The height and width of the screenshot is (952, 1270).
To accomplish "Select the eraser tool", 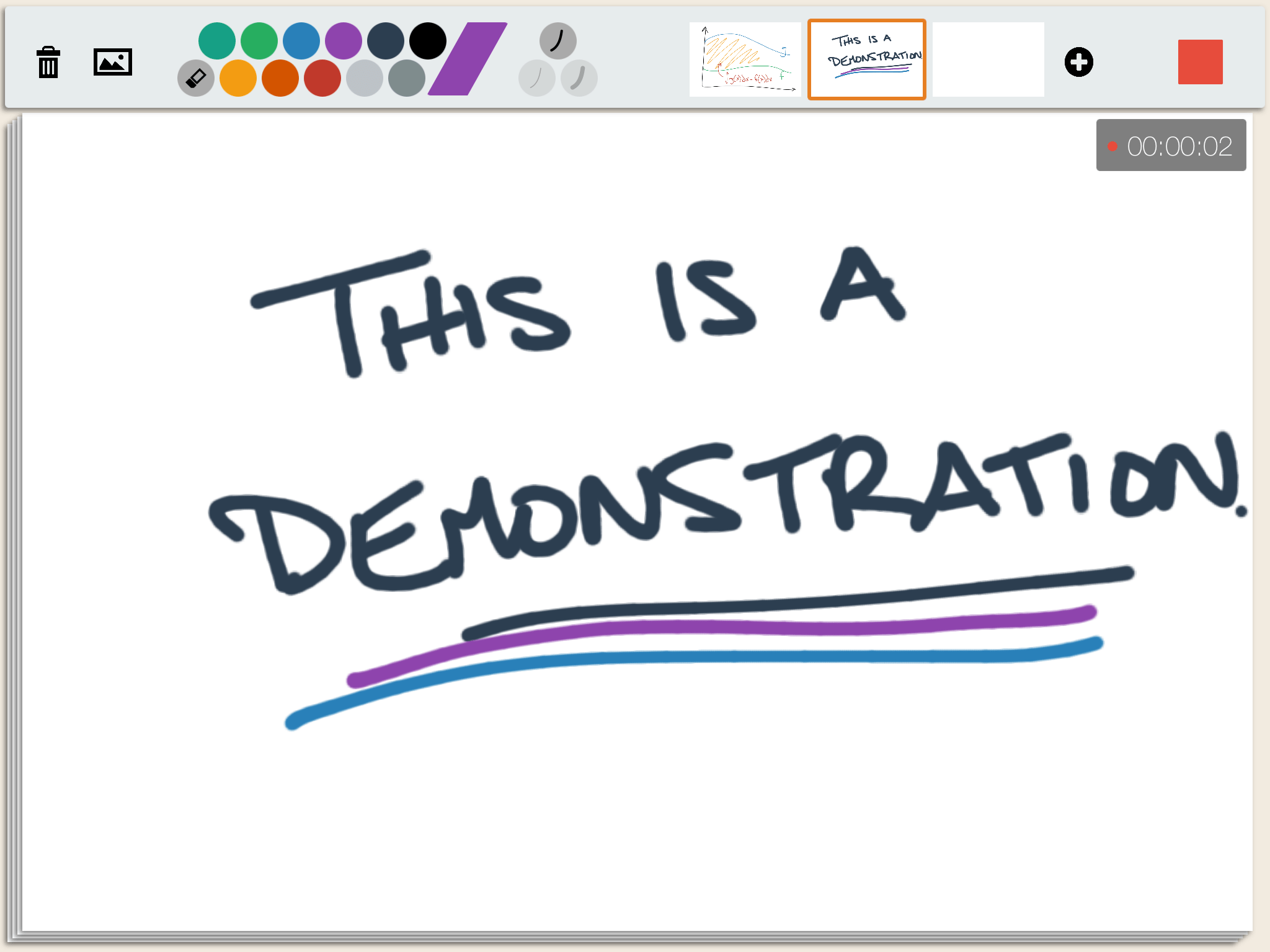I will point(196,78).
